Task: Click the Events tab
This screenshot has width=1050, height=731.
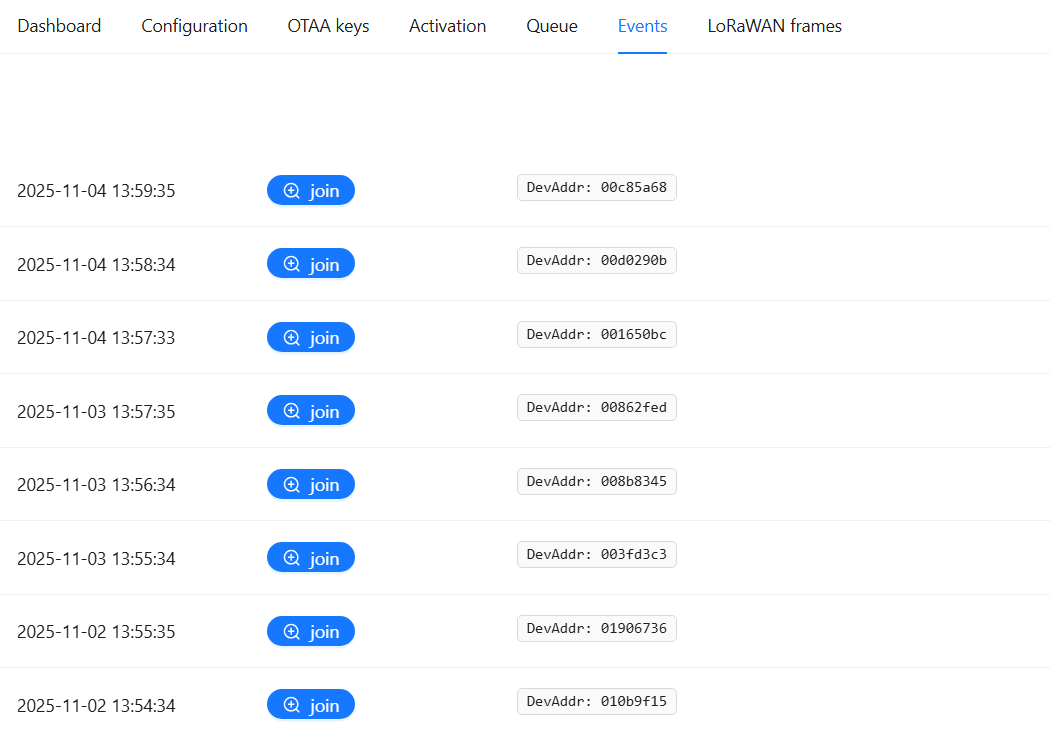Action: pos(642,26)
